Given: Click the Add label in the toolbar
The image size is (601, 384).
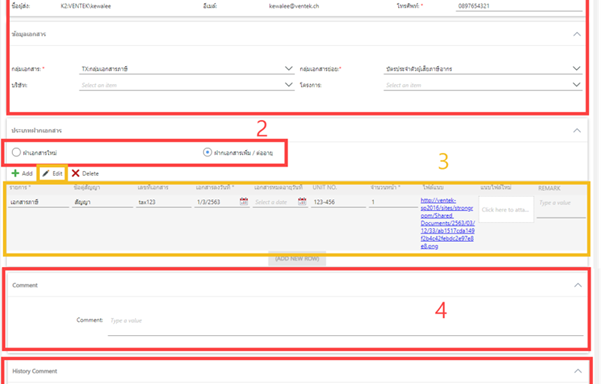Looking at the screenshot, I should (27, 174).
